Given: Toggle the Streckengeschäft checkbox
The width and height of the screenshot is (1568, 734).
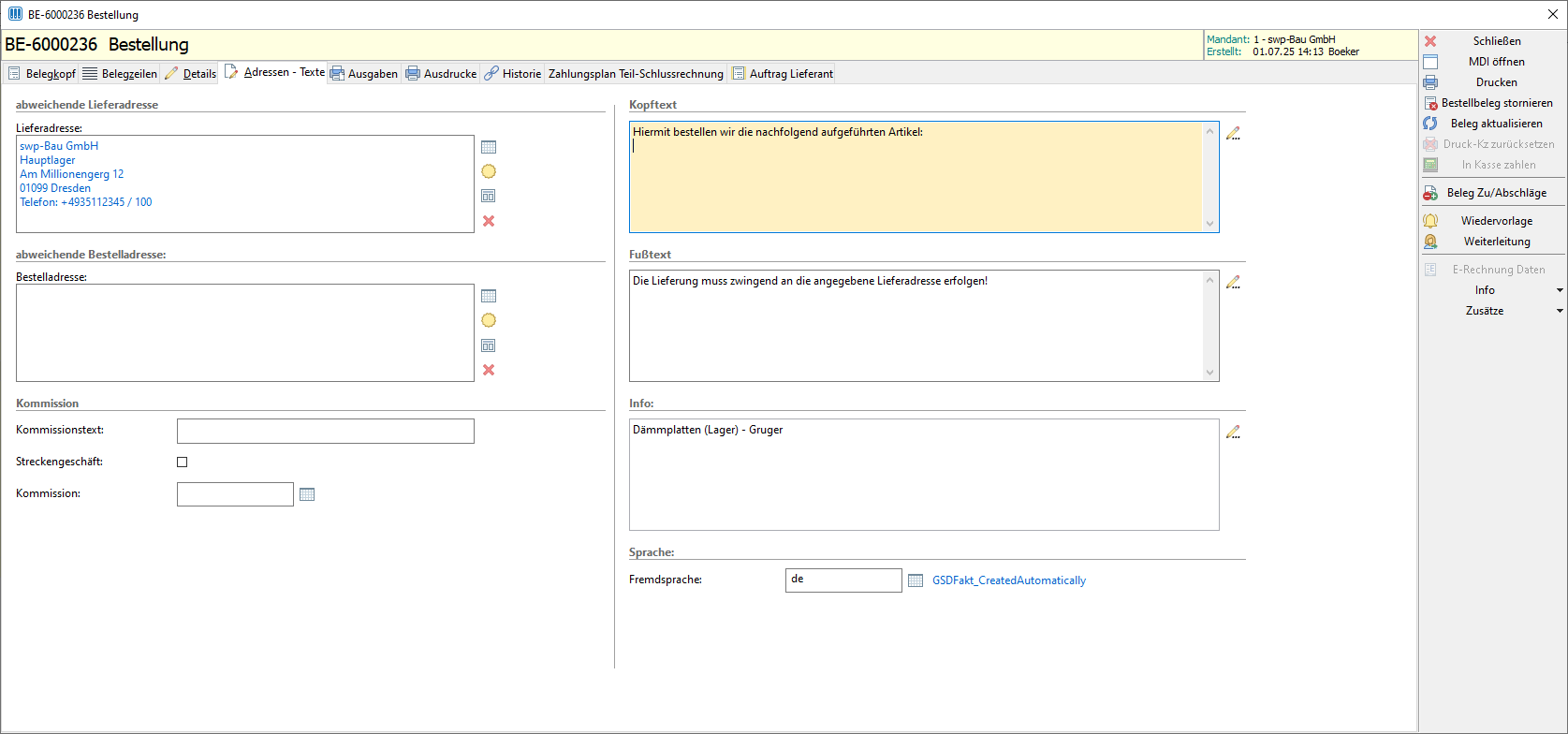Looking at the screenshot, I should (x=183, y=462).
